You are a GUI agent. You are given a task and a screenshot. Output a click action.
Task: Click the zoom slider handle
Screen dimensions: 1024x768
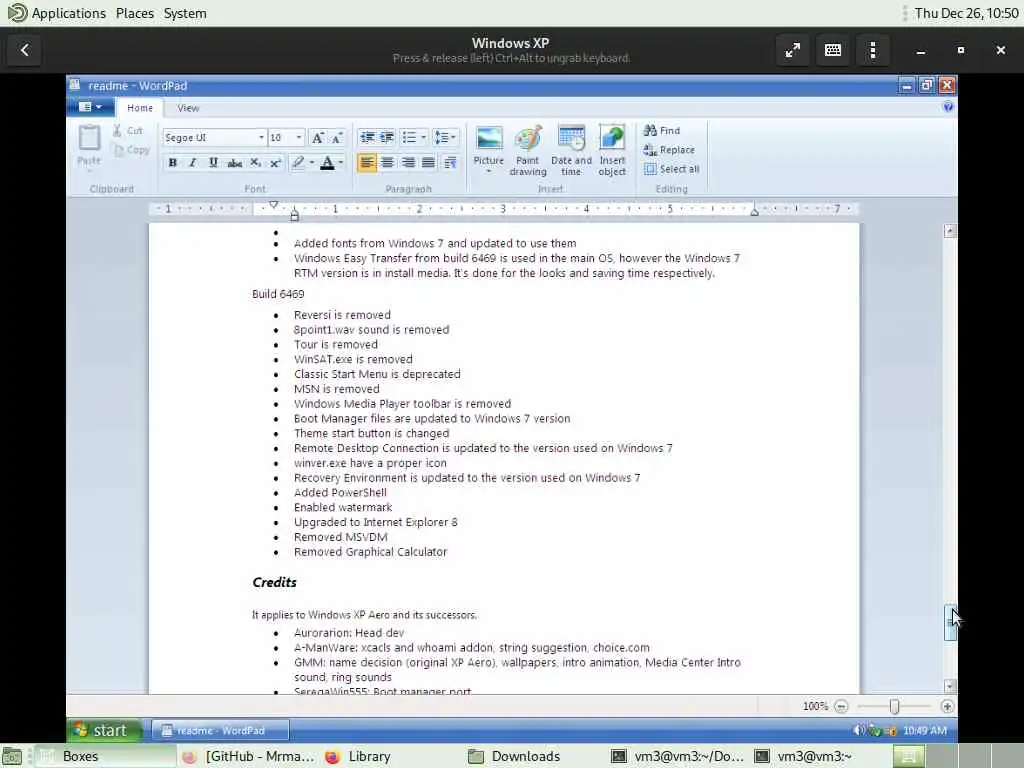point(894,706)
